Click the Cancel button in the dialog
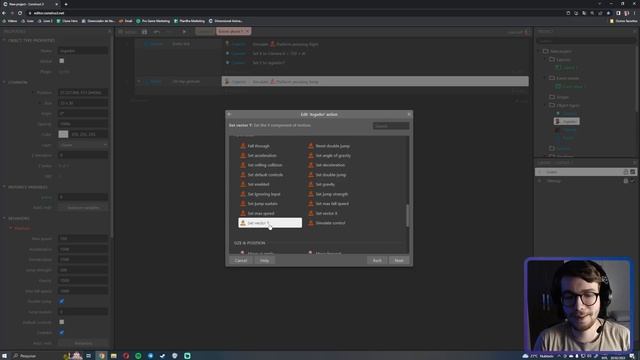This screenshot has width=640, height=360. click(241, 260)
